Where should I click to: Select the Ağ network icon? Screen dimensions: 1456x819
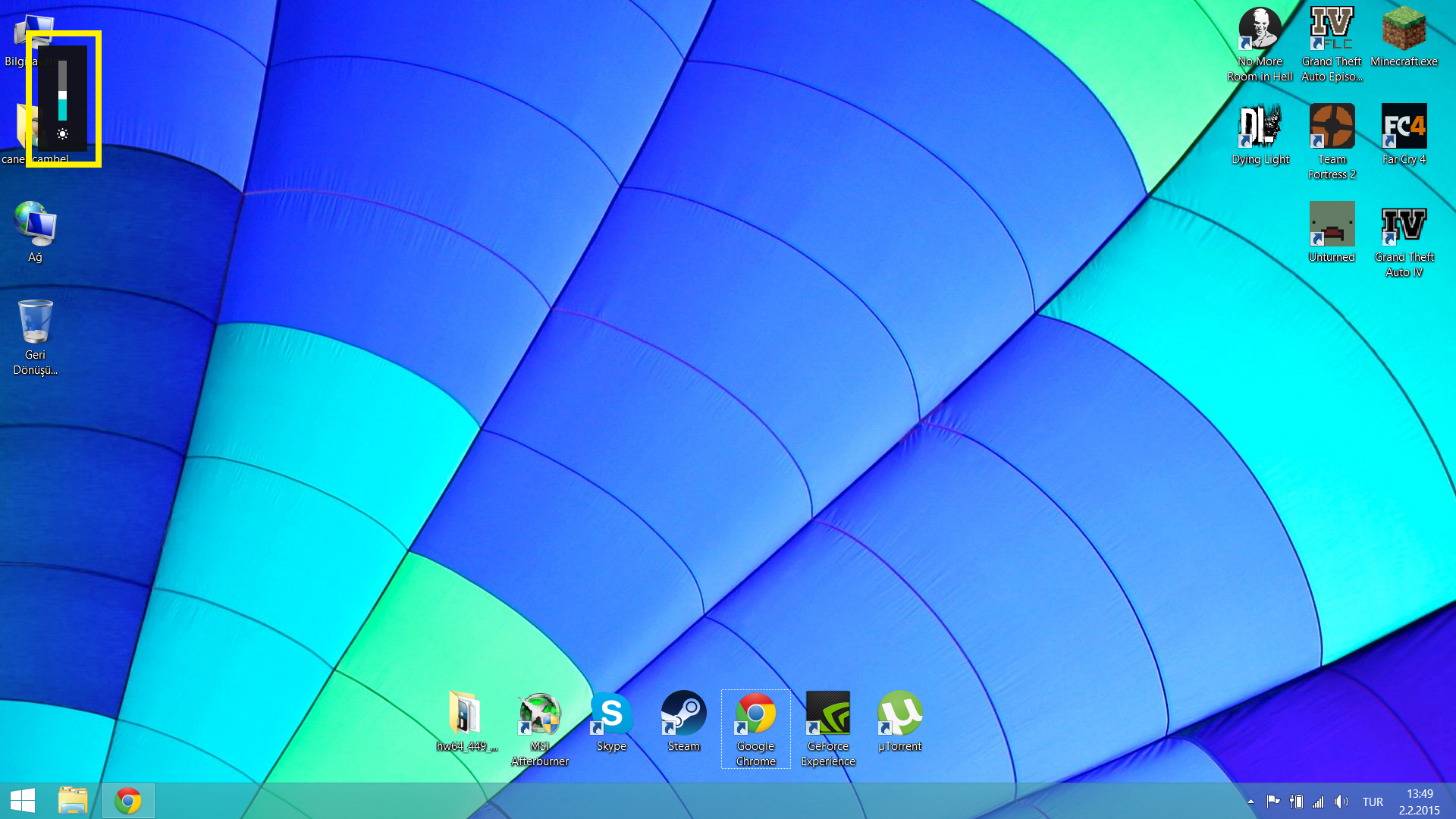35,232
